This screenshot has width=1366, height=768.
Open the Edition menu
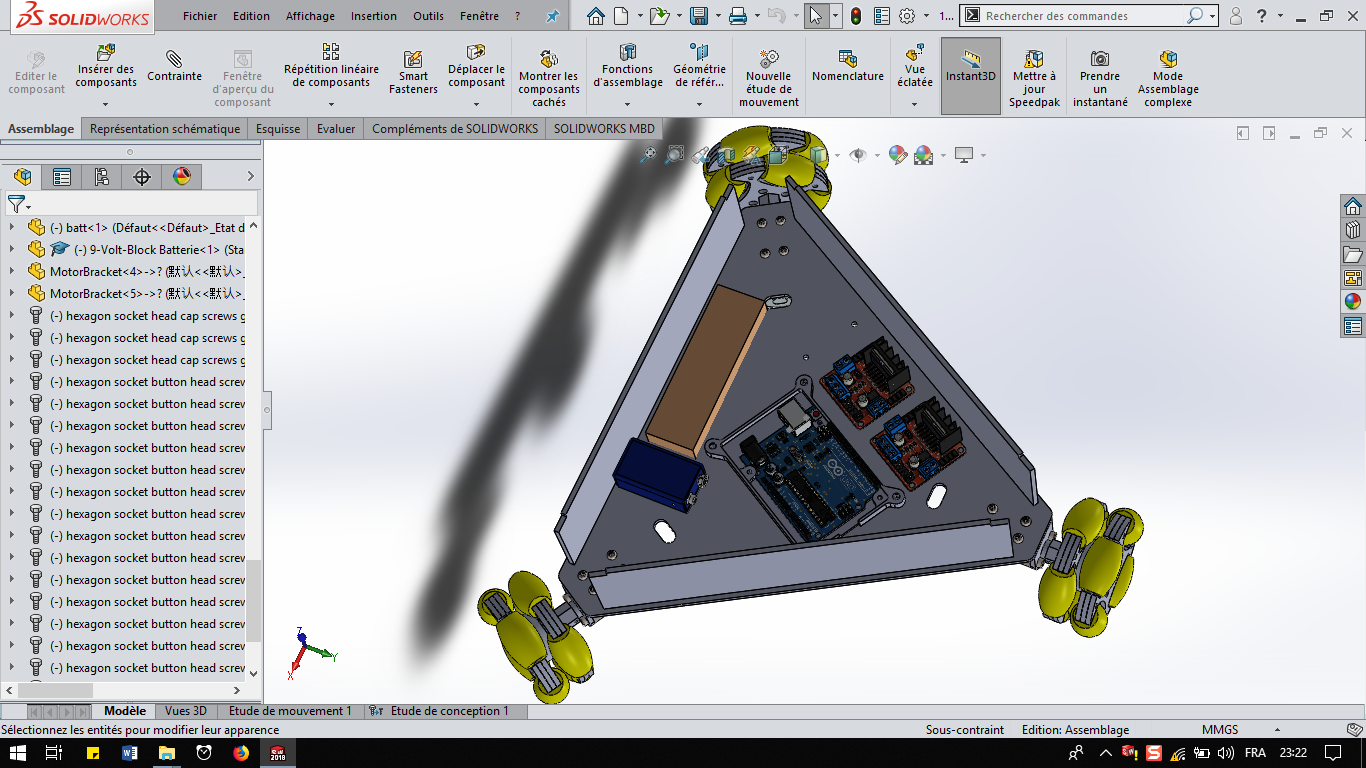point(251,16)
